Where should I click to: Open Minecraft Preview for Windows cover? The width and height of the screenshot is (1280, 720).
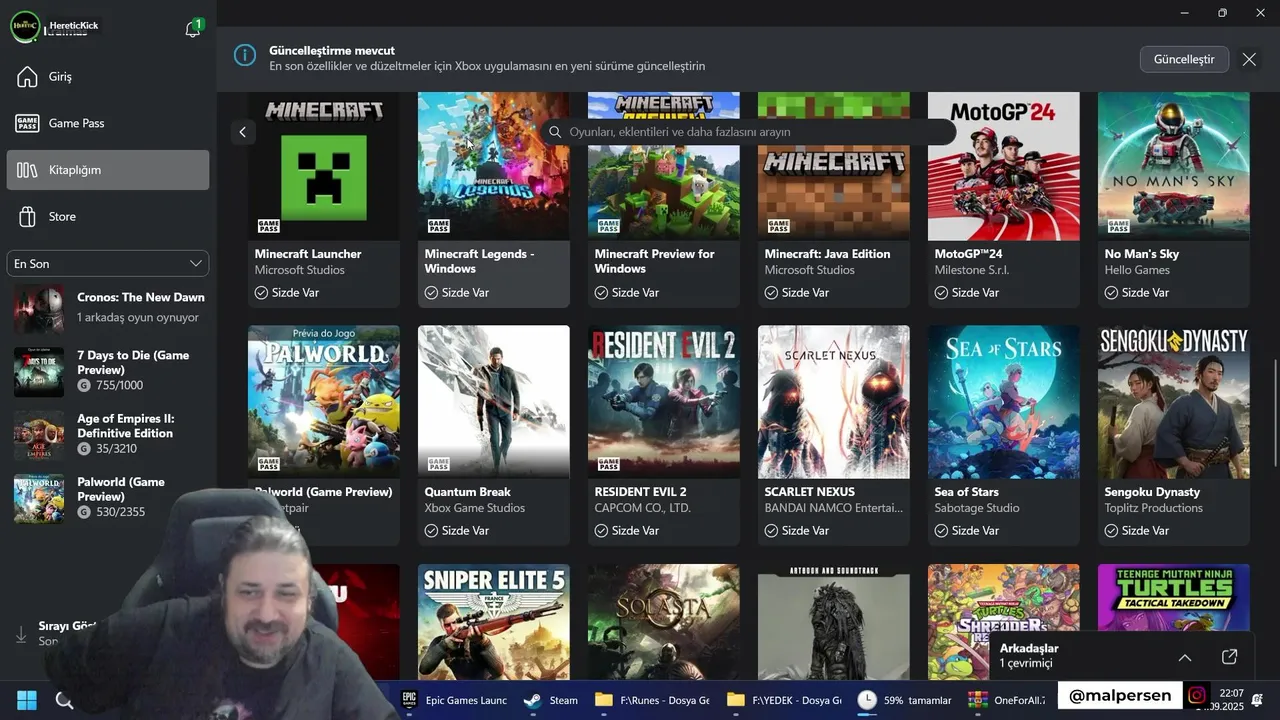tap(664, 166)
